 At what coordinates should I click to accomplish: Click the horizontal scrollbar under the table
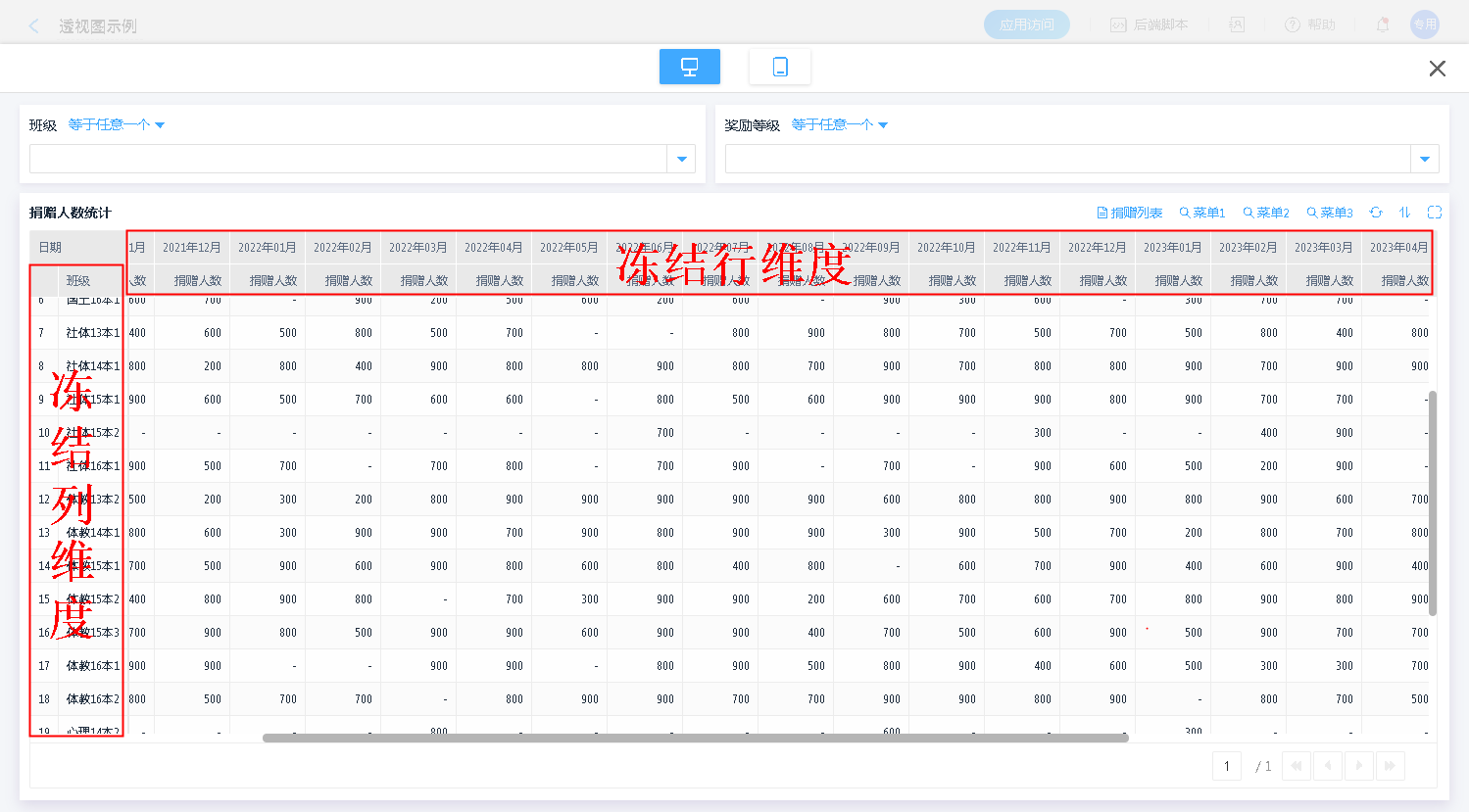(x=695, y=739)
